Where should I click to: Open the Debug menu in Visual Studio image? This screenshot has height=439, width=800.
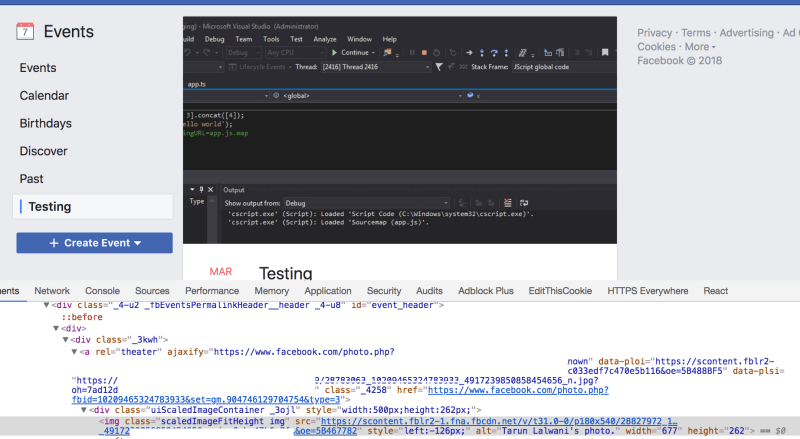click(214, 39)
